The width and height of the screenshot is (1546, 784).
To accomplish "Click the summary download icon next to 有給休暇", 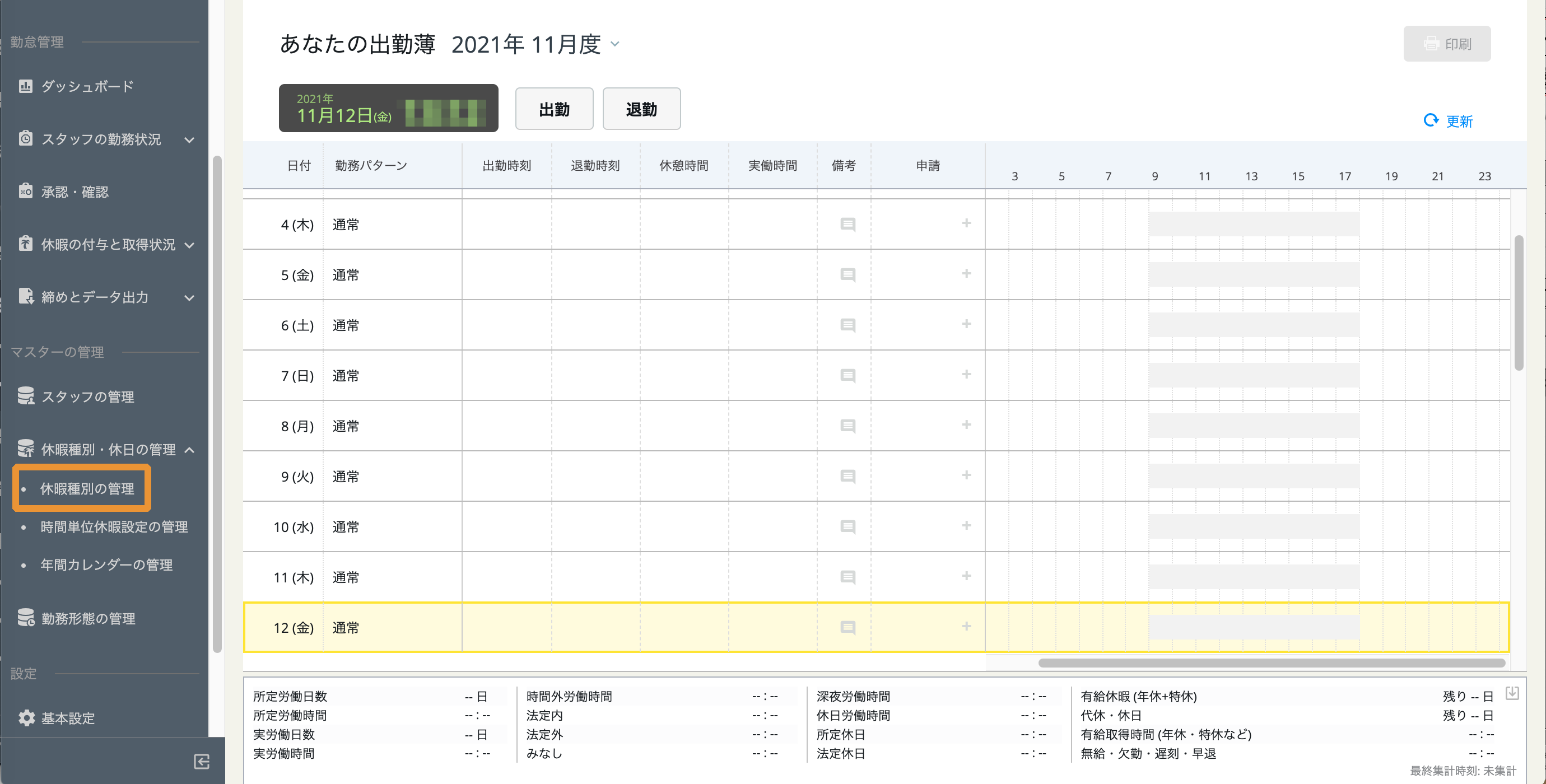I will click(x=1512, y=693).
